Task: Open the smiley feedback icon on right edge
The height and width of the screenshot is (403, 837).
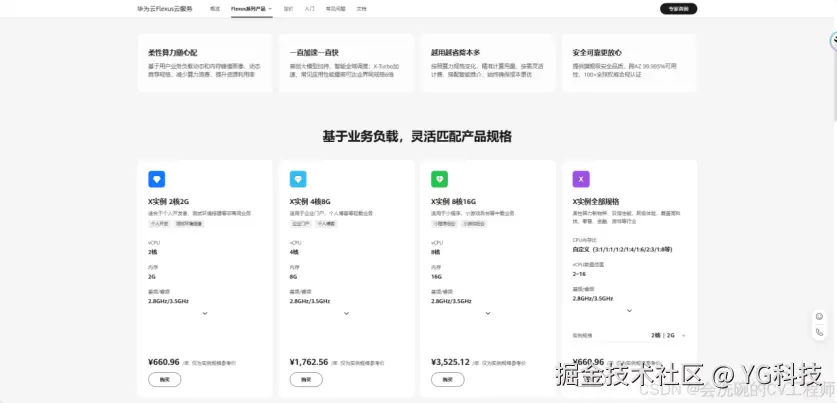Action: (819, 317)
